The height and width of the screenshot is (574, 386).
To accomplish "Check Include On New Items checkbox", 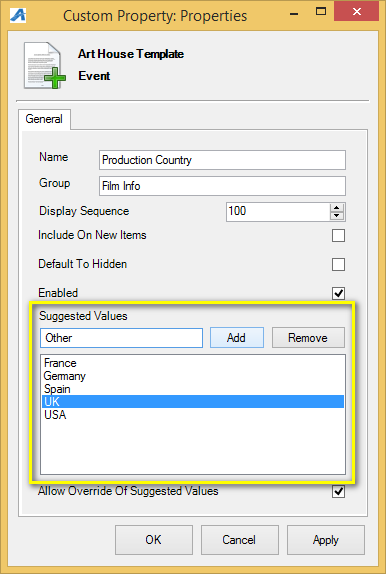I will pos(338,235).
